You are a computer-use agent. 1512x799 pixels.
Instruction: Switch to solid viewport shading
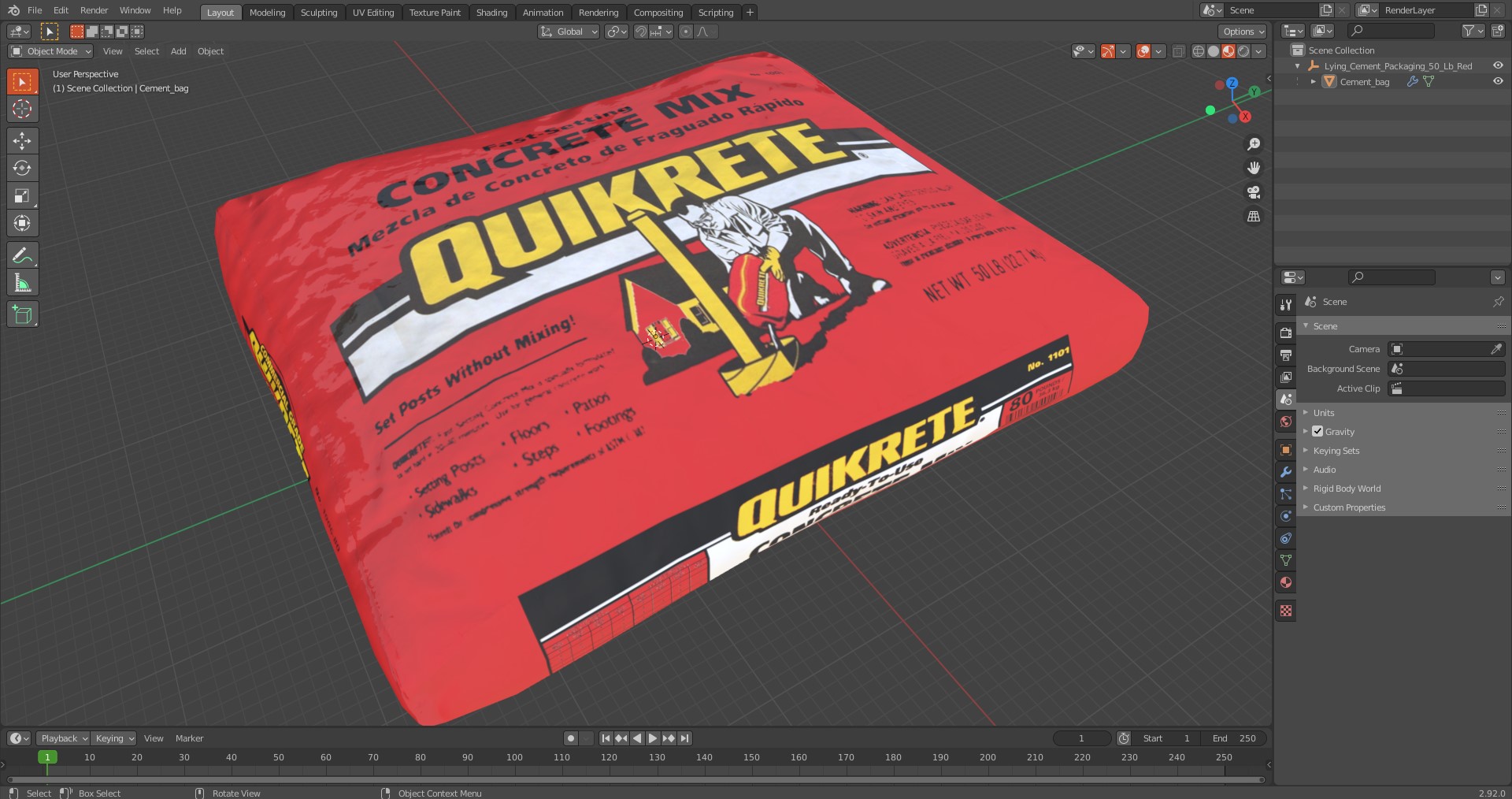click(x=1214, y=51)
